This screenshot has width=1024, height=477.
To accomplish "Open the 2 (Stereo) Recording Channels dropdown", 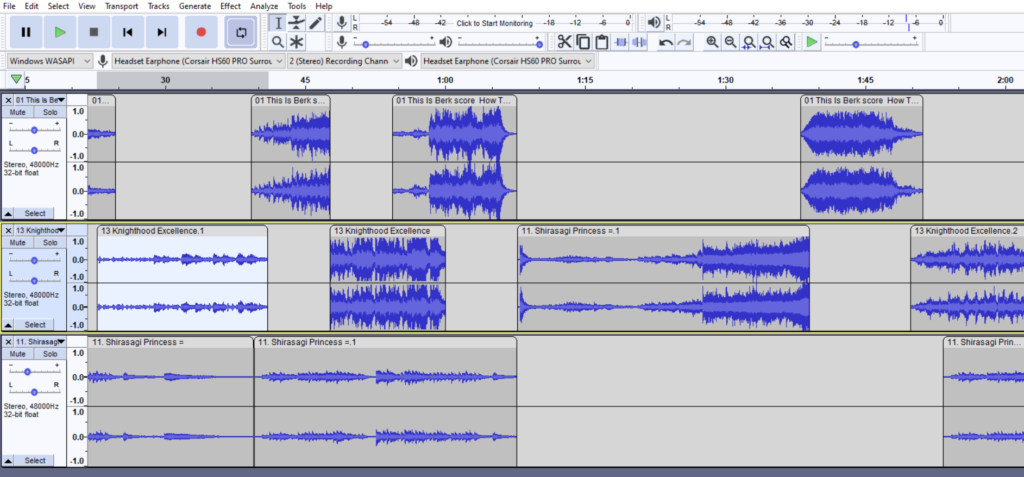I will click(344, 61).
